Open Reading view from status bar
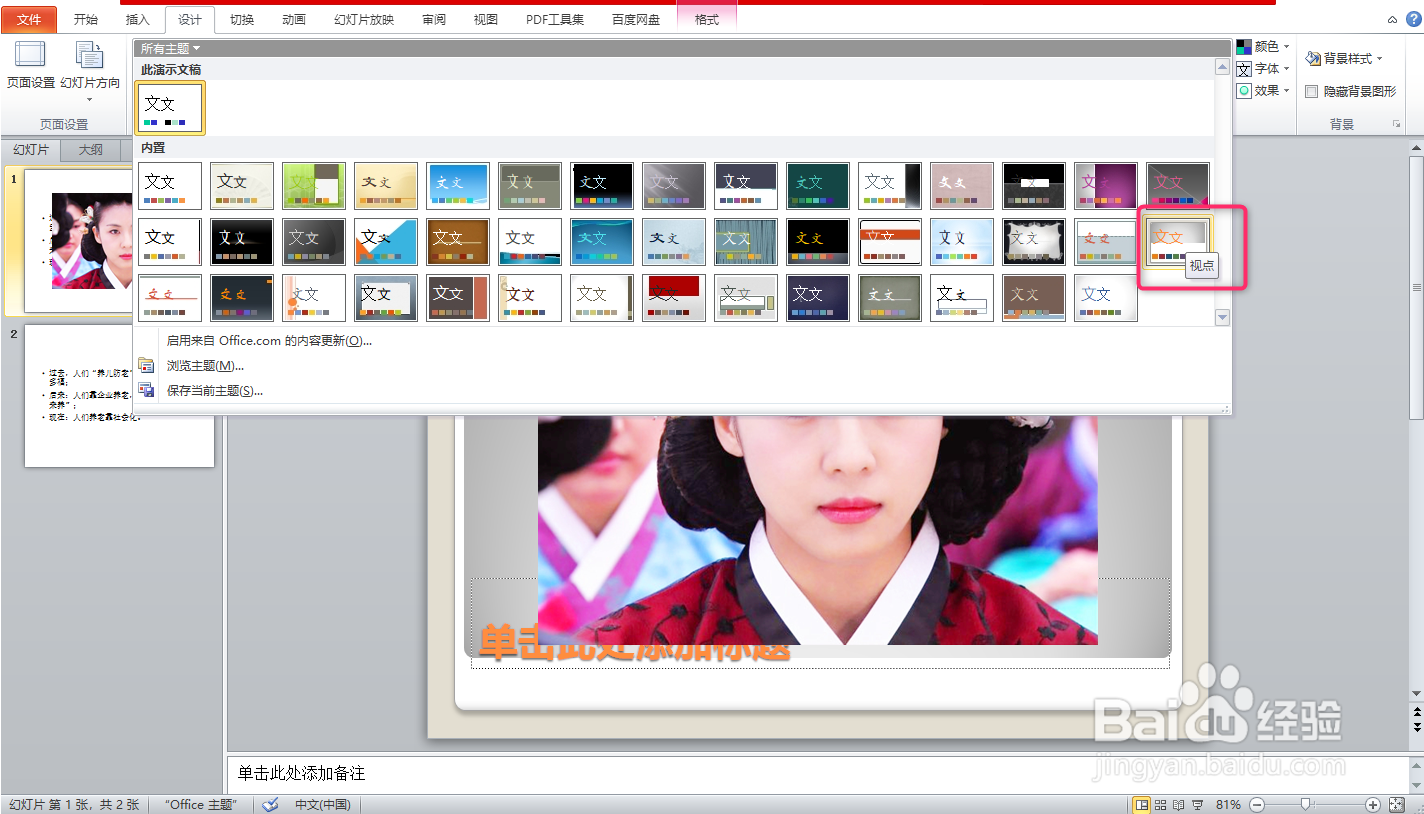The height and width of the screenshot is (814, 1424). point(1179,804)
